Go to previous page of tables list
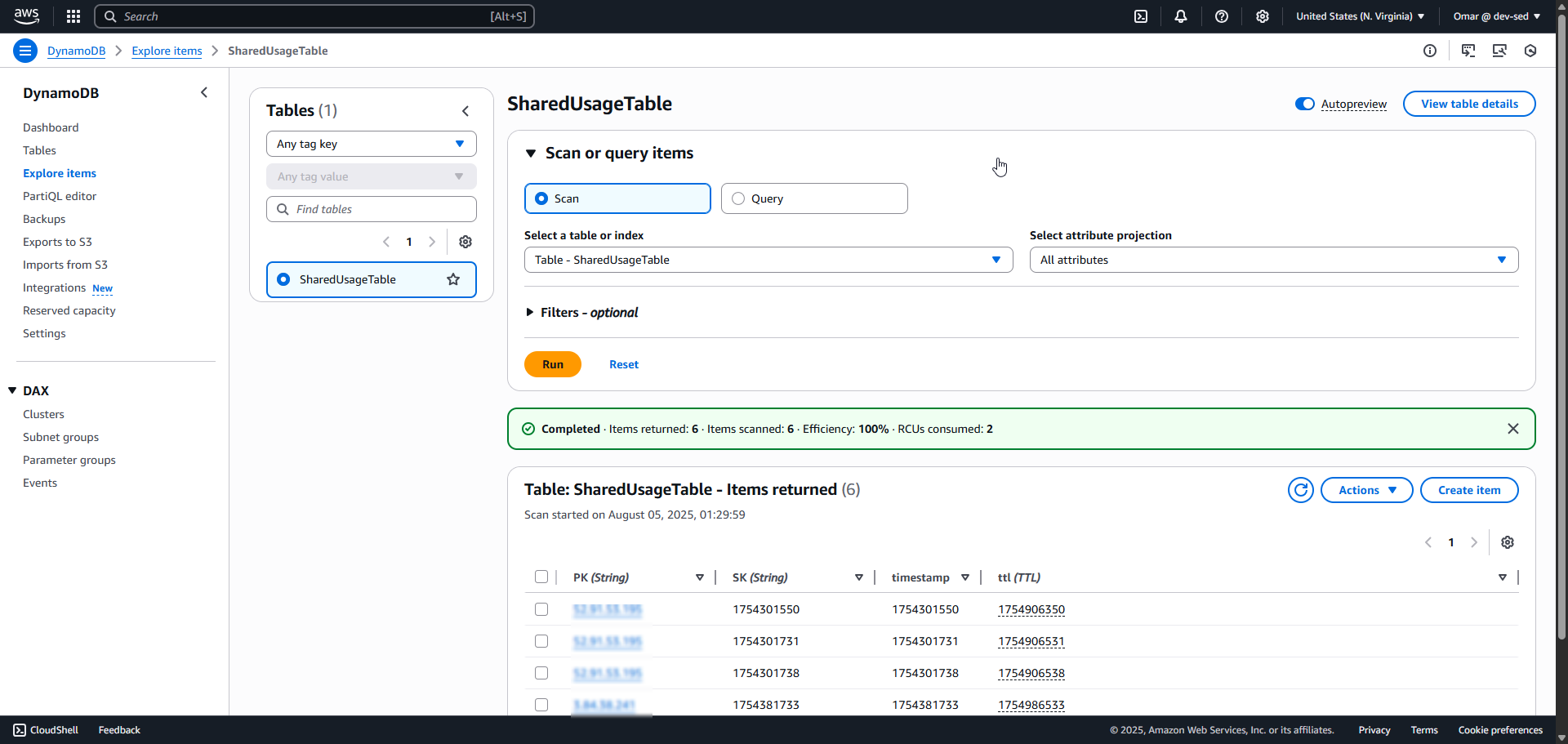Viewport: 1568px width, 744px height. [x=386, y=242]
